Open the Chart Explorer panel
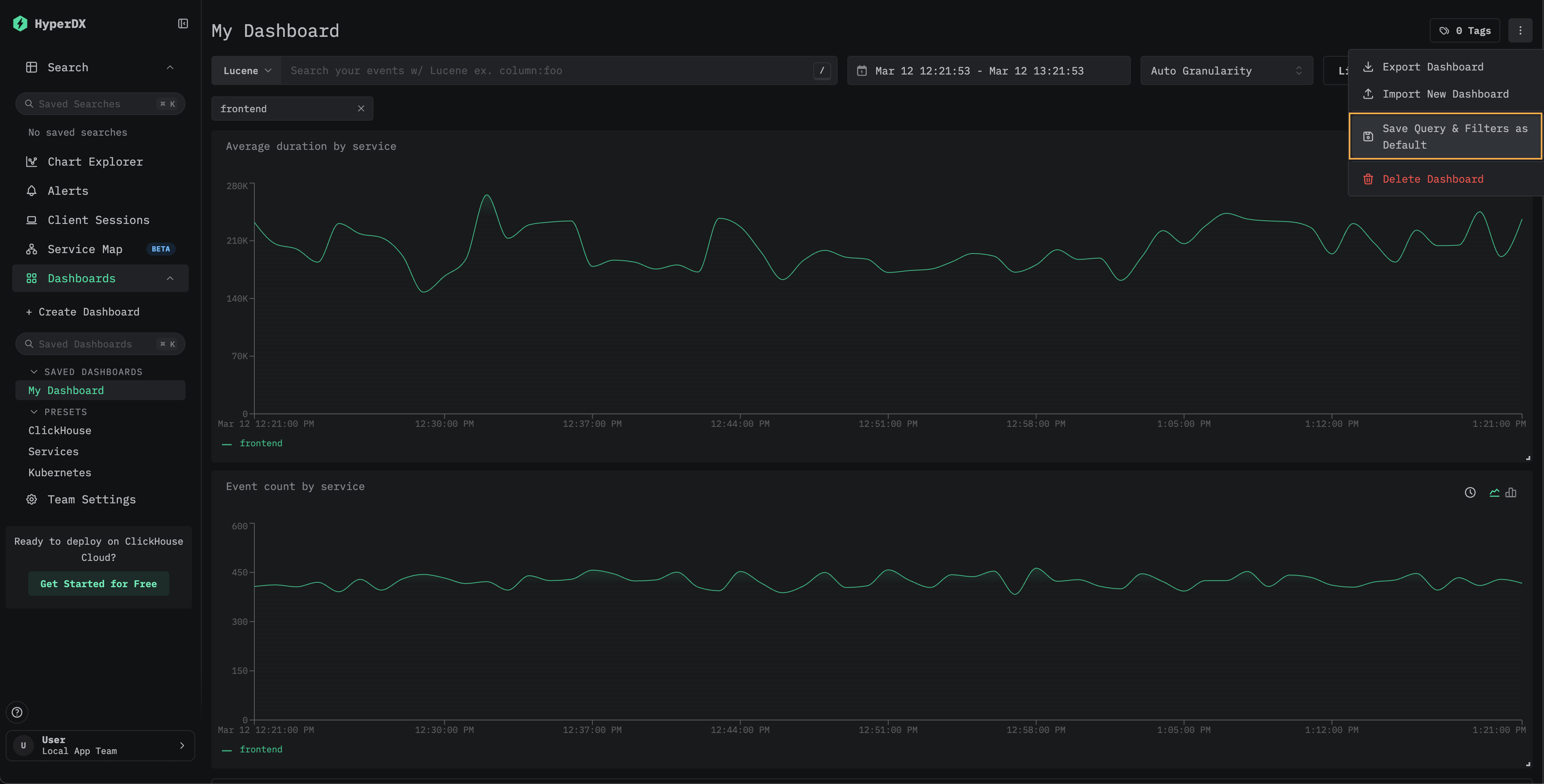1544x784 pixels. click(95, 161)
